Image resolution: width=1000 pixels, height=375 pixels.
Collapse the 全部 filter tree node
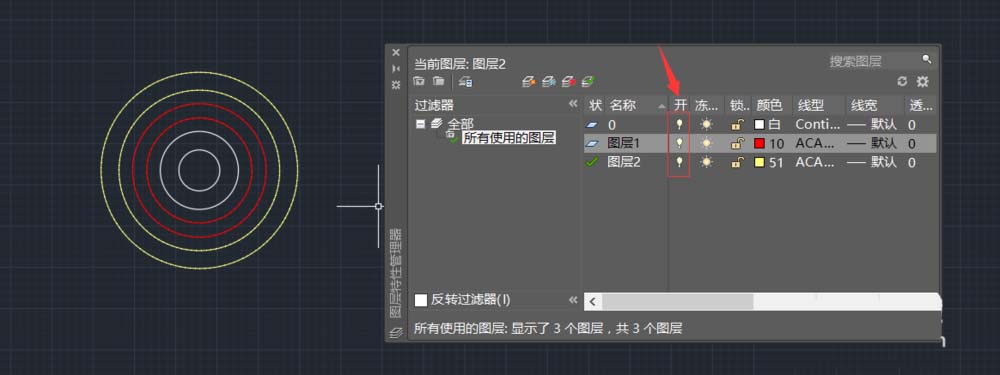[420, 124]
